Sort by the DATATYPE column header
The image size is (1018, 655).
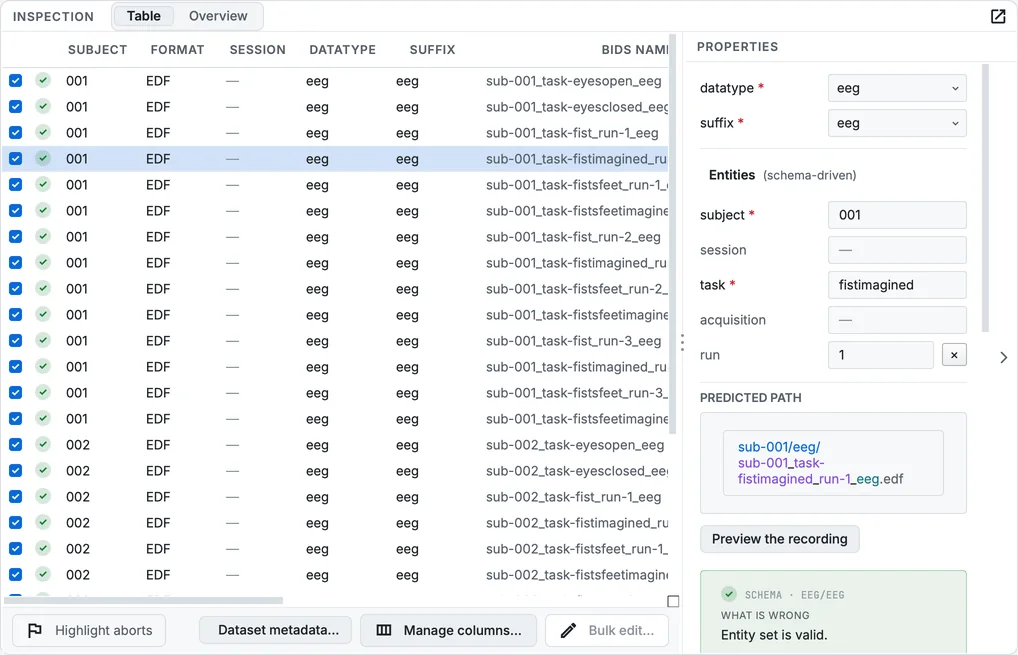tap(342, 50)
